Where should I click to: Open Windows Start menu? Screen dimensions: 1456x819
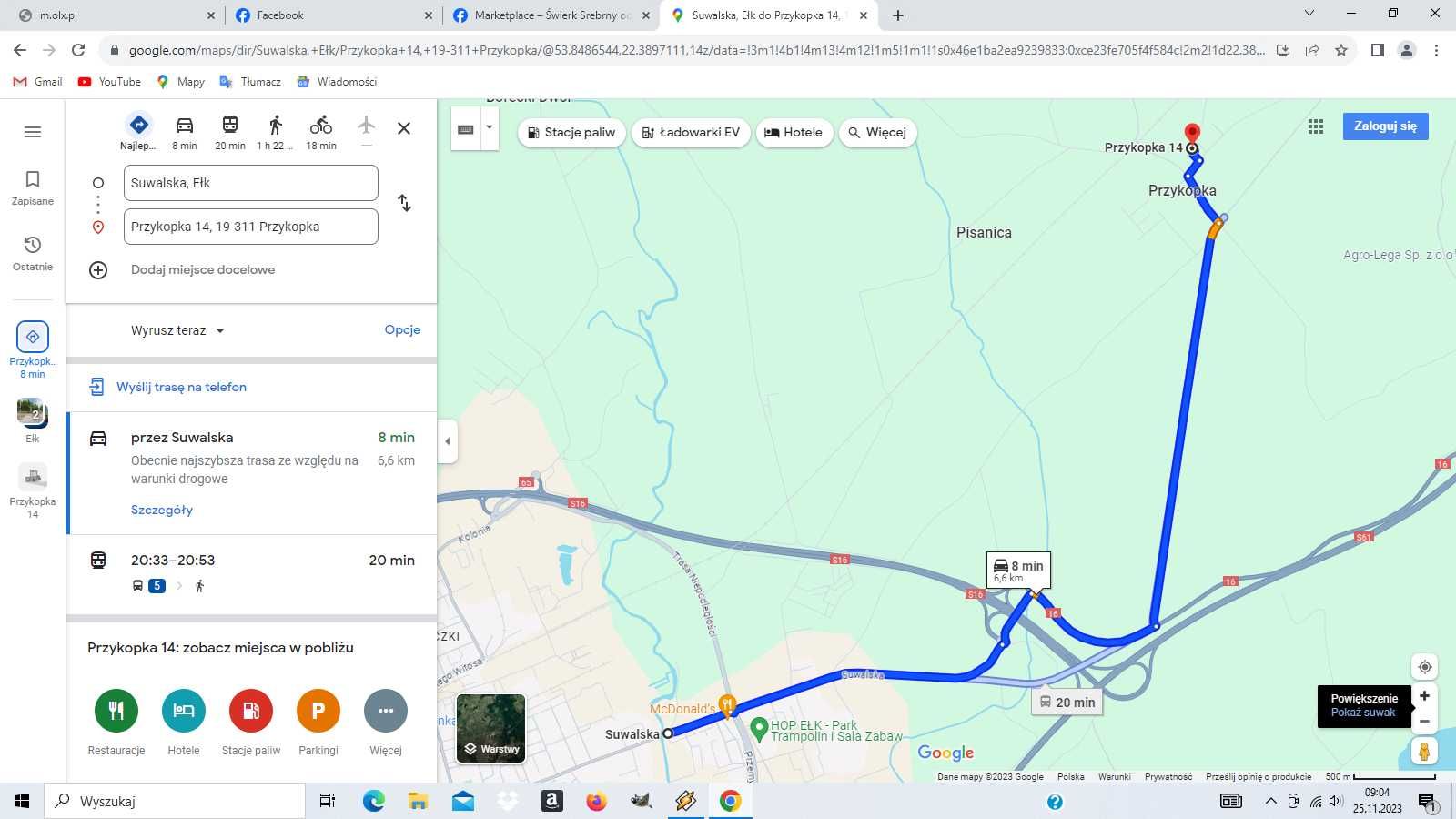point(22,801)
